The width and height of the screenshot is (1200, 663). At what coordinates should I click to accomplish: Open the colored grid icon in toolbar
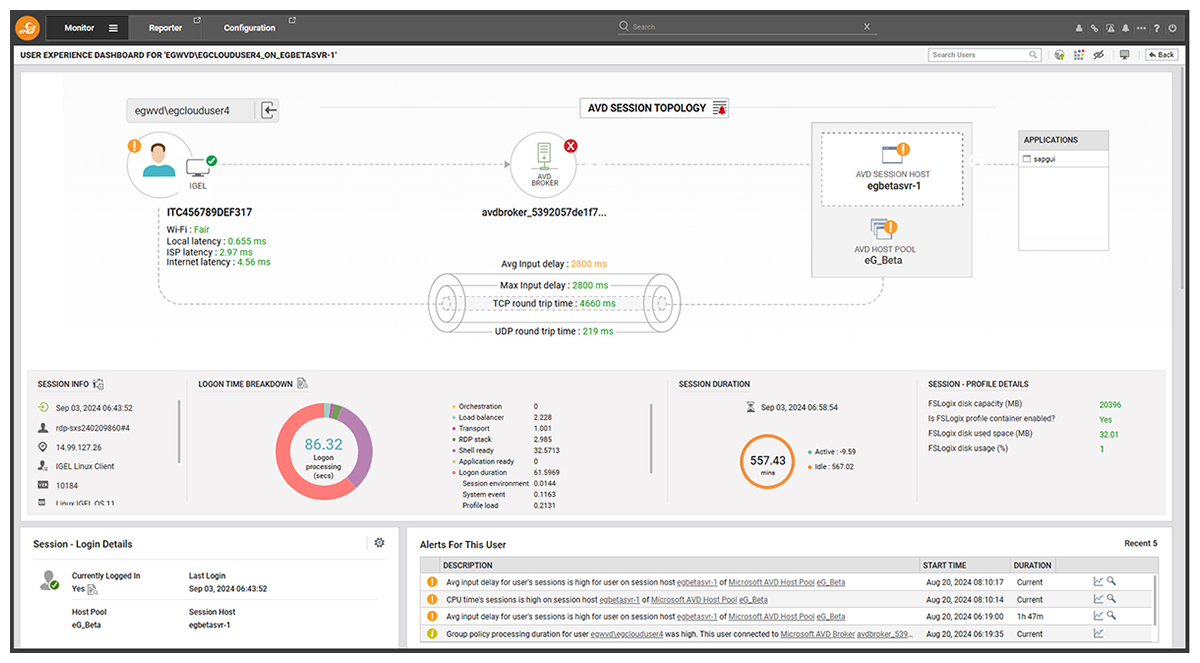[1079, 55]
